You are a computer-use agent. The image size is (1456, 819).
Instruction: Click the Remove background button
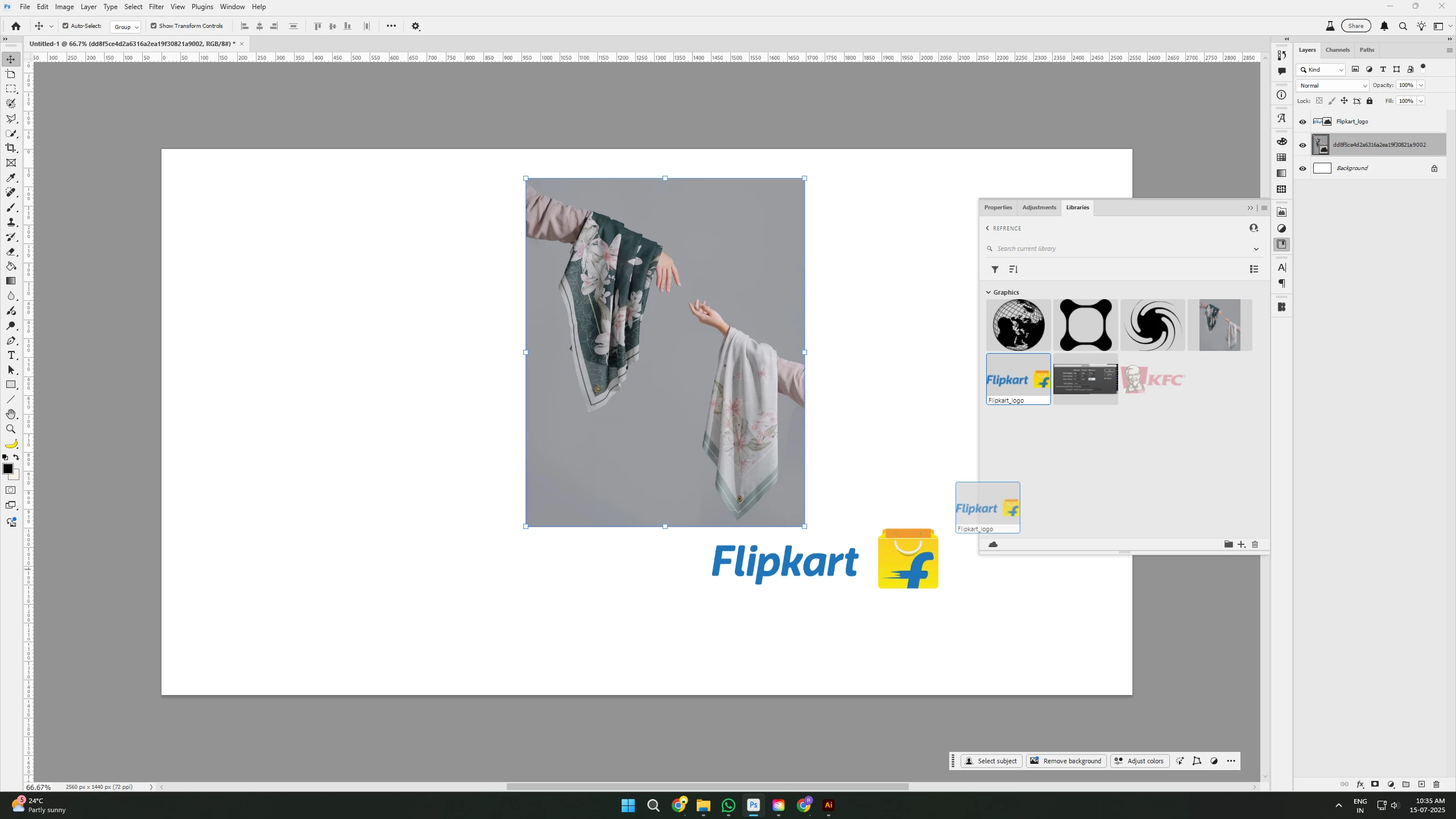tap(1066, 761)
